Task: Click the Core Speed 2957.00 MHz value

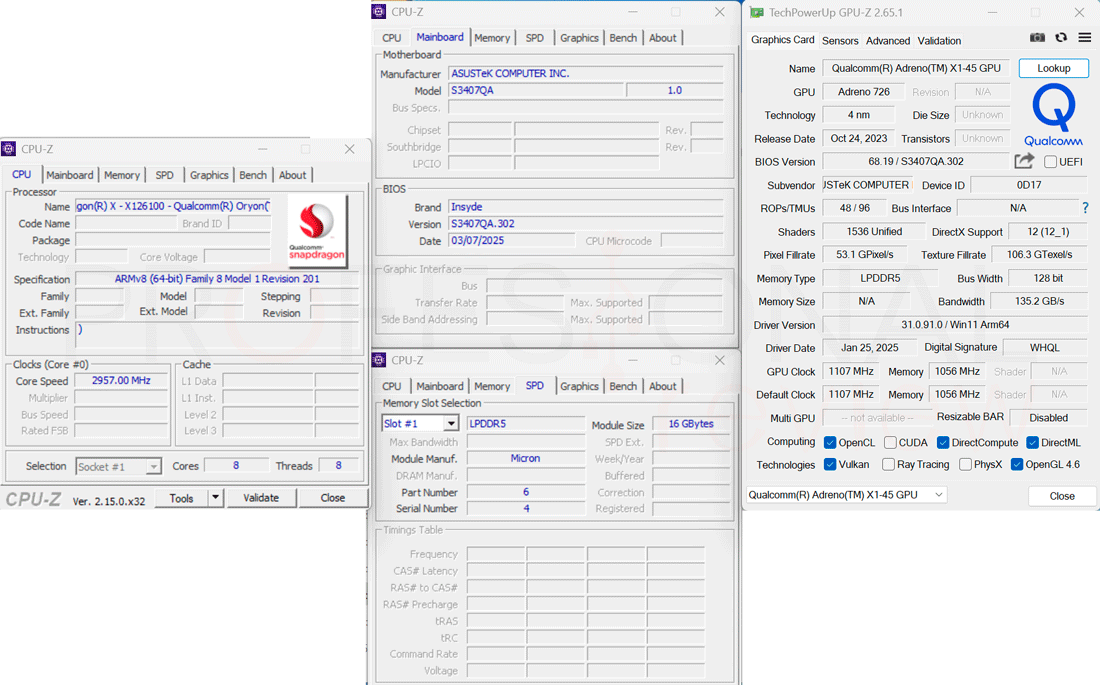Action: pyautogui.click(x=121, y=380)
